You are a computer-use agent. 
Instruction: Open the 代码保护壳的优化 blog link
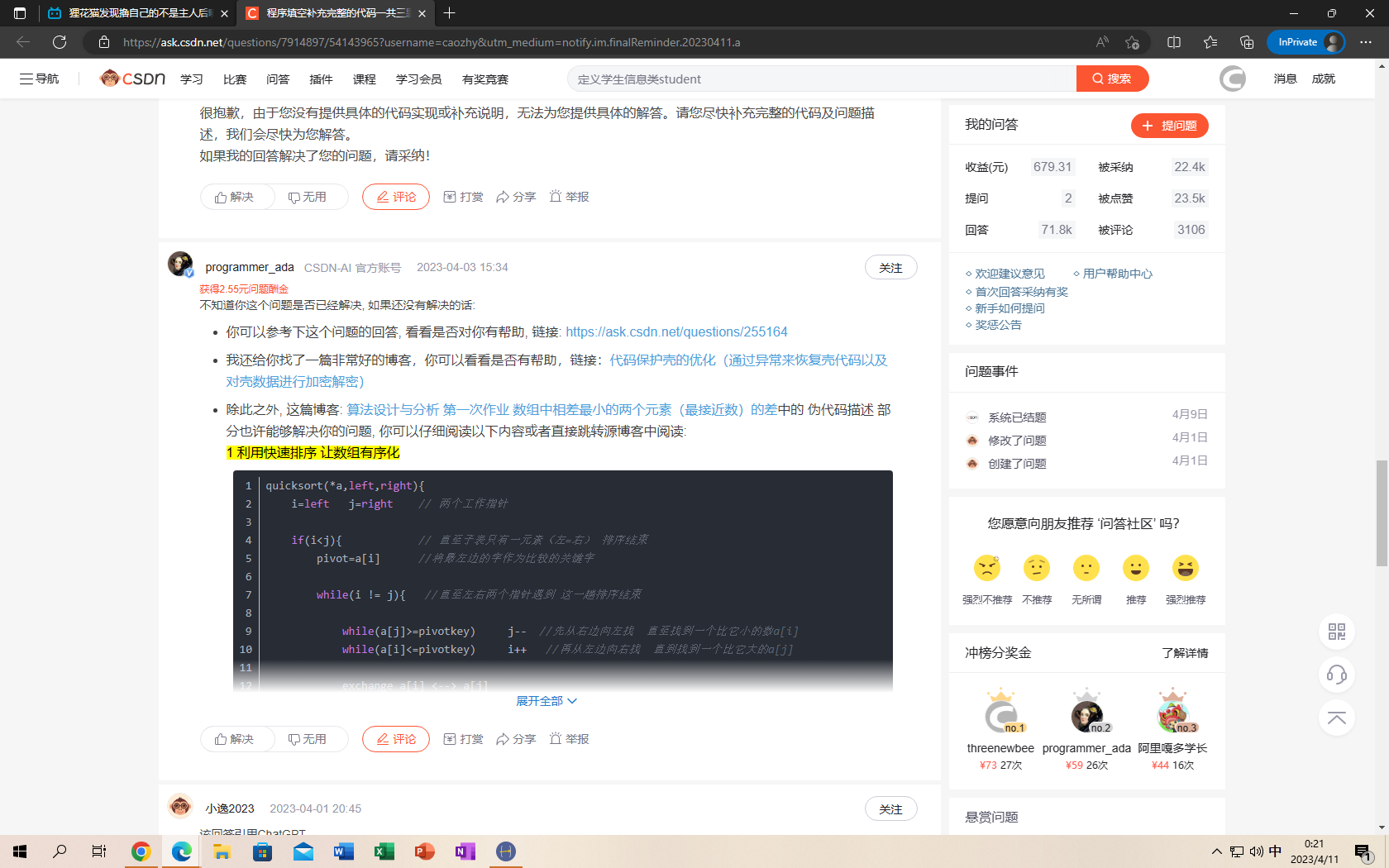[556, 370]
